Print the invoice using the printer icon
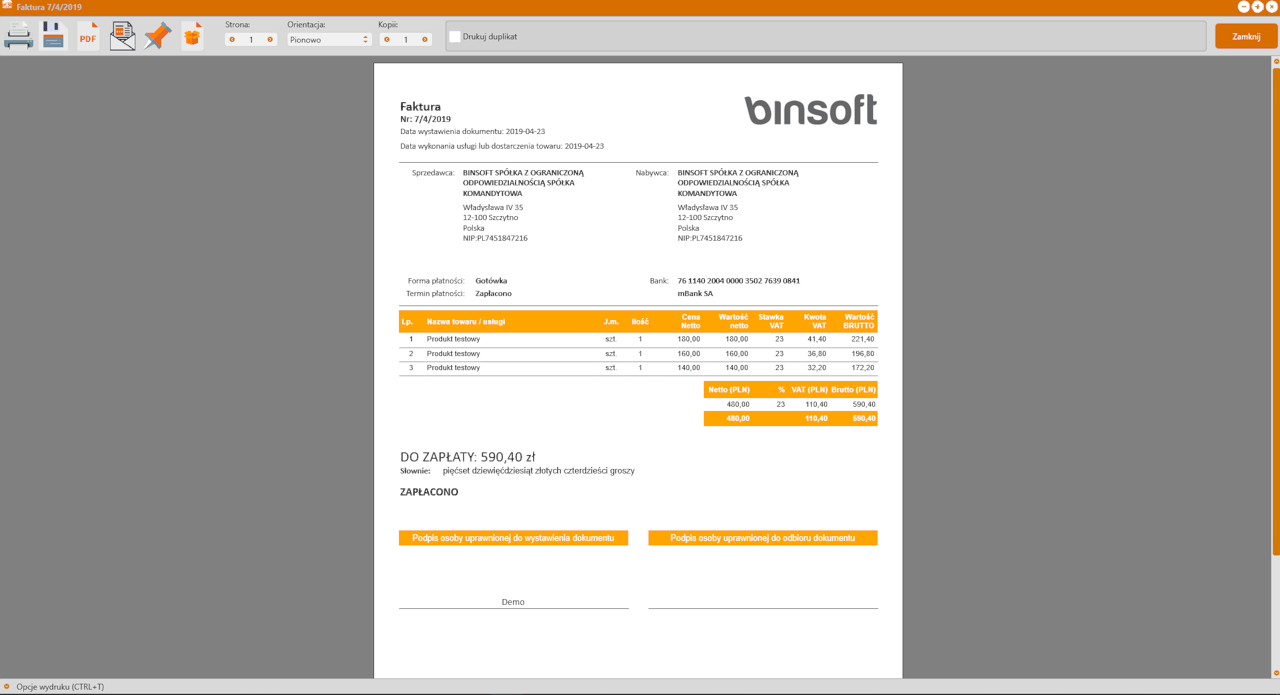The width and height of the screenshot is (1280, 695). point(18,36)
